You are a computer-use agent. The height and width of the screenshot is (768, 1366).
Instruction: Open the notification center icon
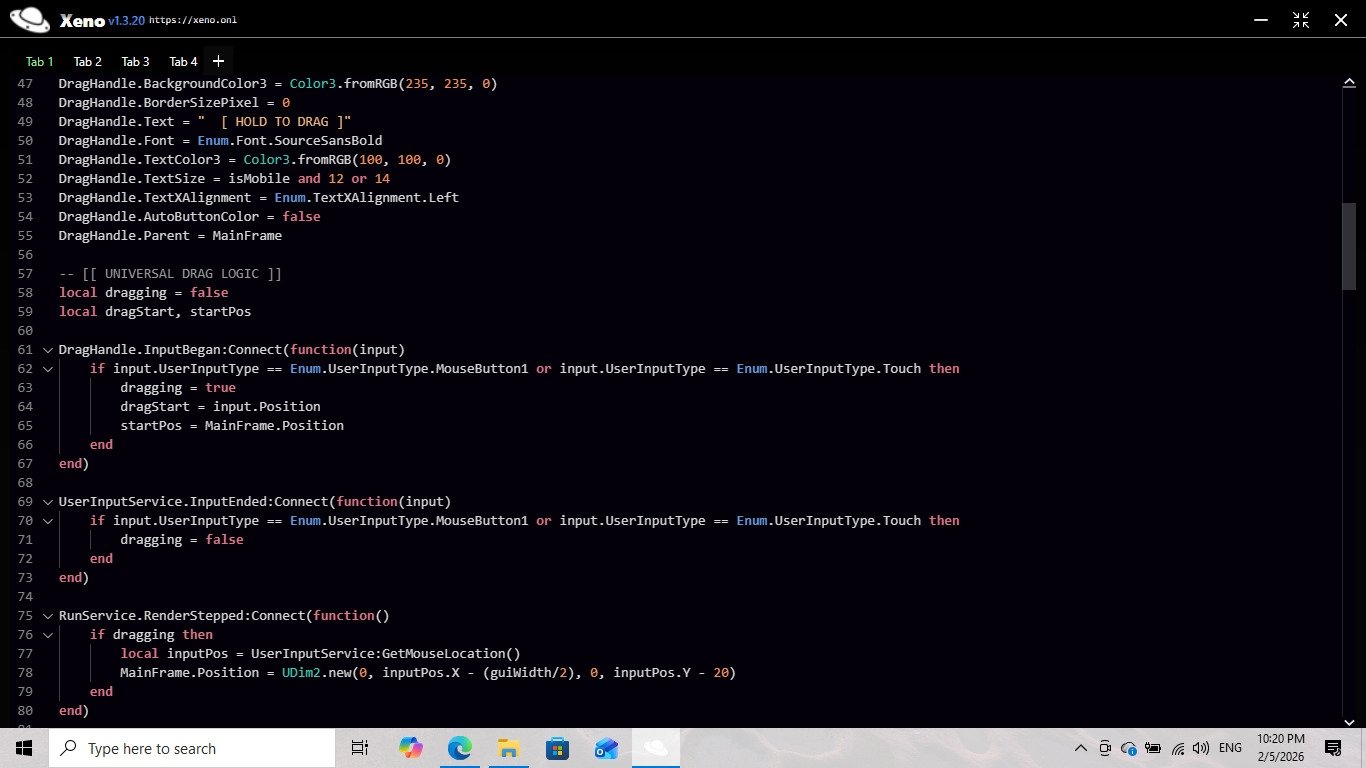1332,748
